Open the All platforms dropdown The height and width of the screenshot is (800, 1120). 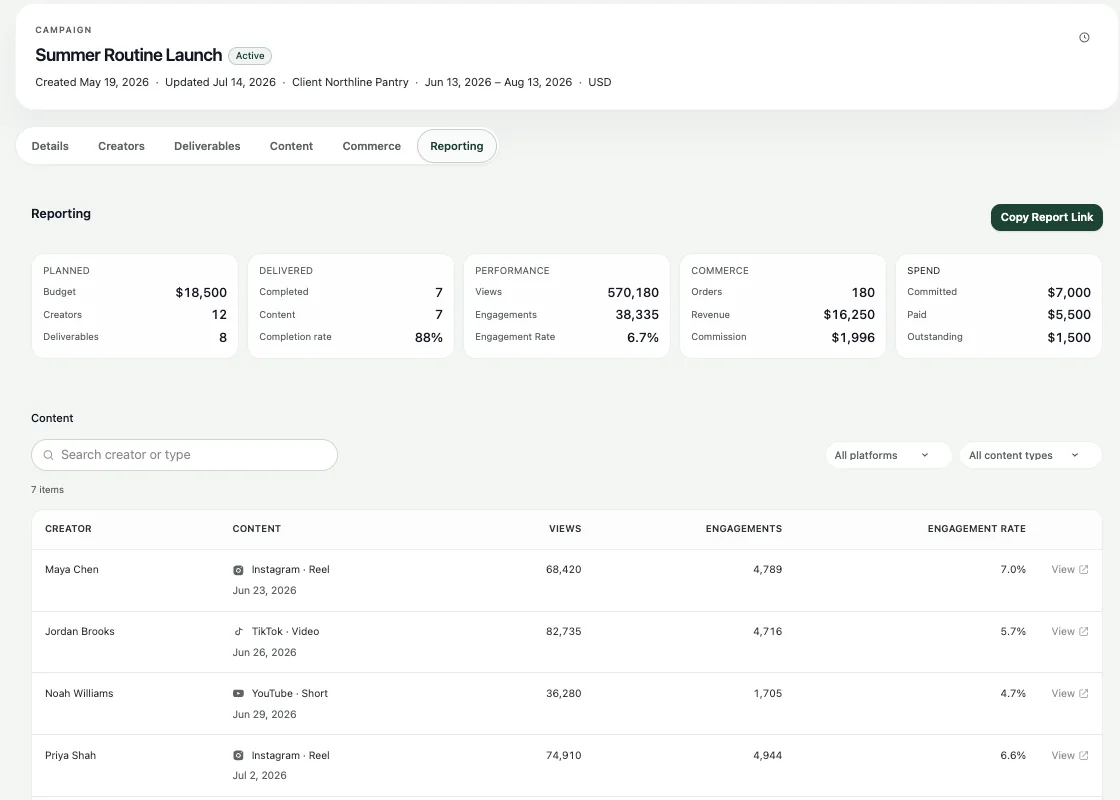888,455
